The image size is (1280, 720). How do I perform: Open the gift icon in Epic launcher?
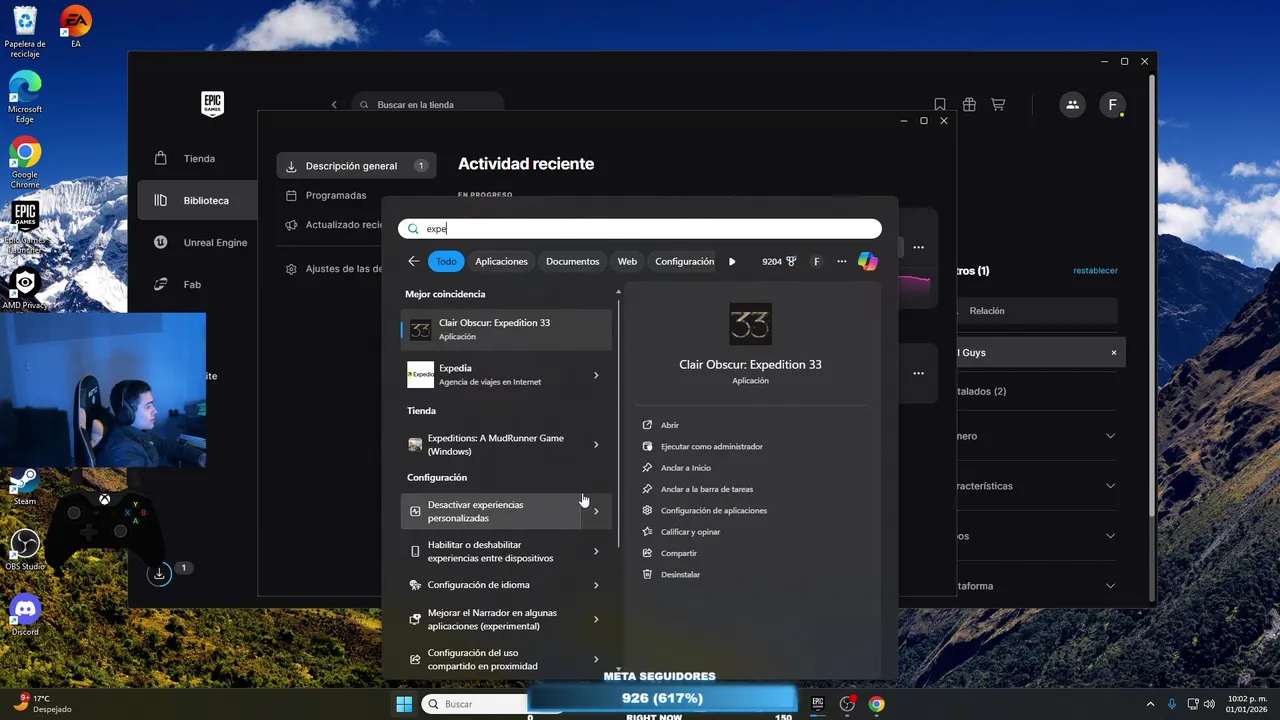pos(969,104)
